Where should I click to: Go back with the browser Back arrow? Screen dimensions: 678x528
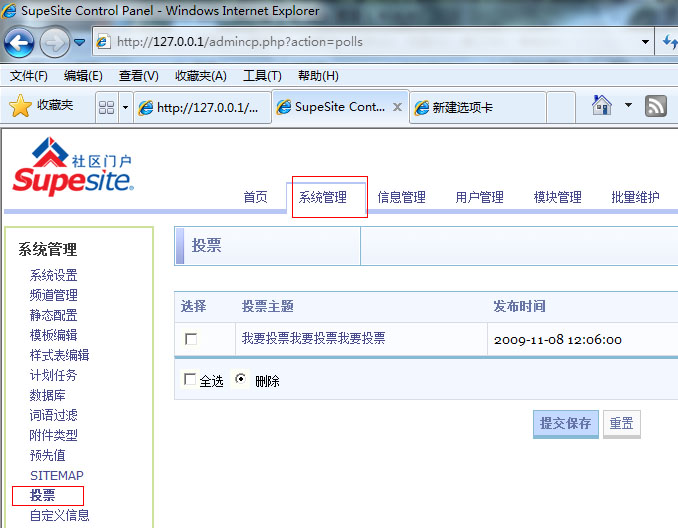click(19, 43)
